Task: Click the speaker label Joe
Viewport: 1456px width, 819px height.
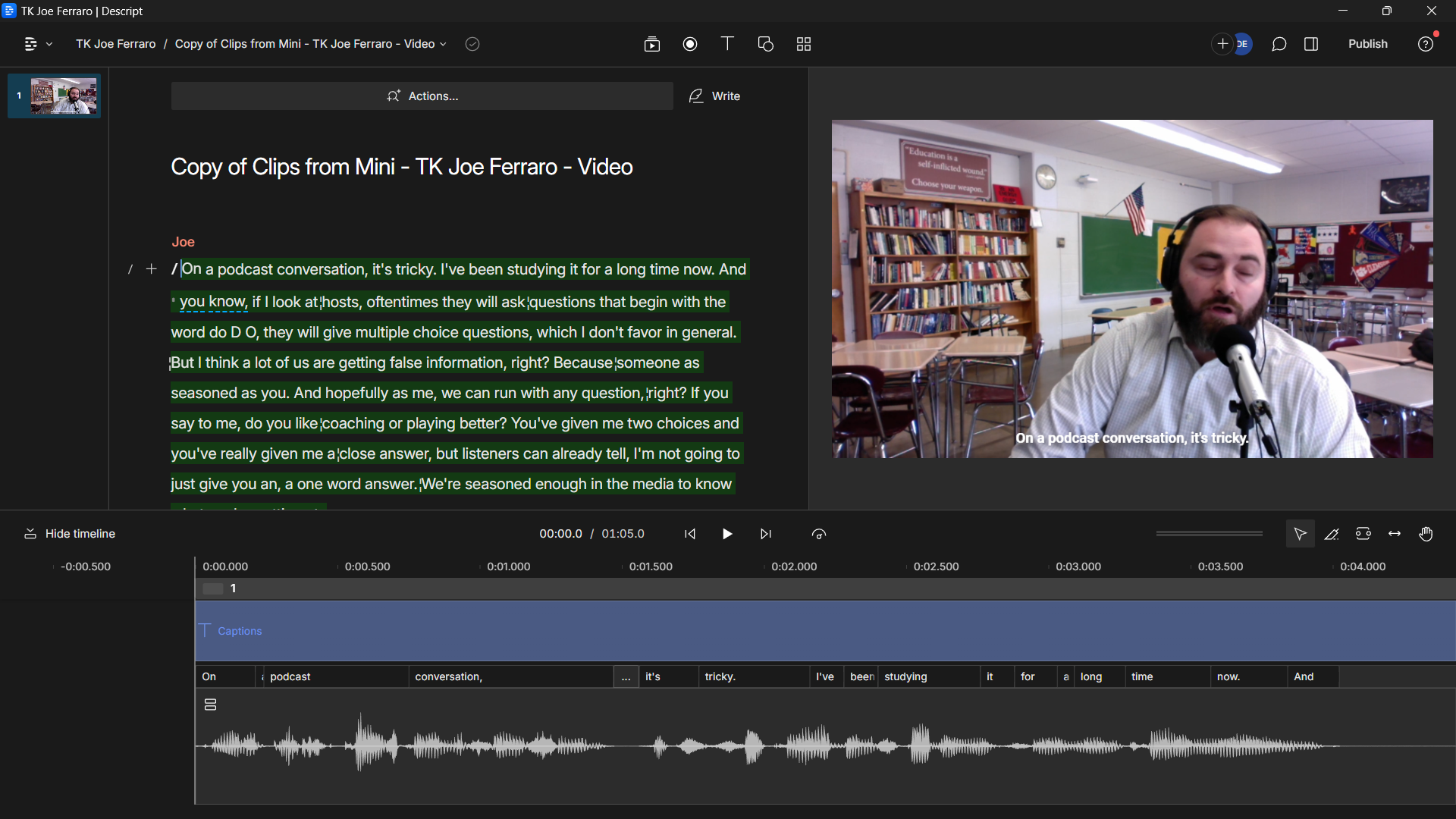Action: 183,242
